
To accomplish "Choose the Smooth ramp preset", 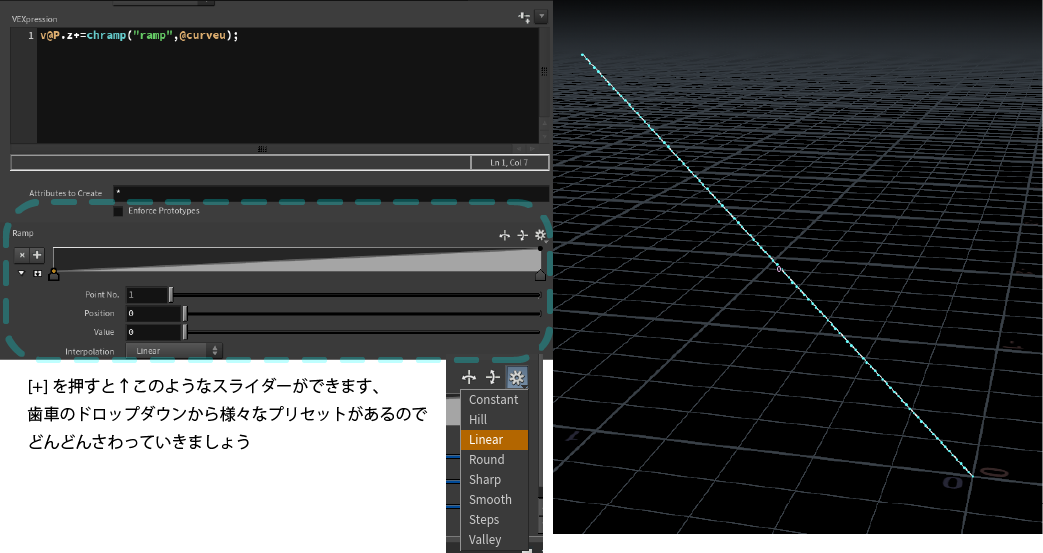I will point(494,500).
